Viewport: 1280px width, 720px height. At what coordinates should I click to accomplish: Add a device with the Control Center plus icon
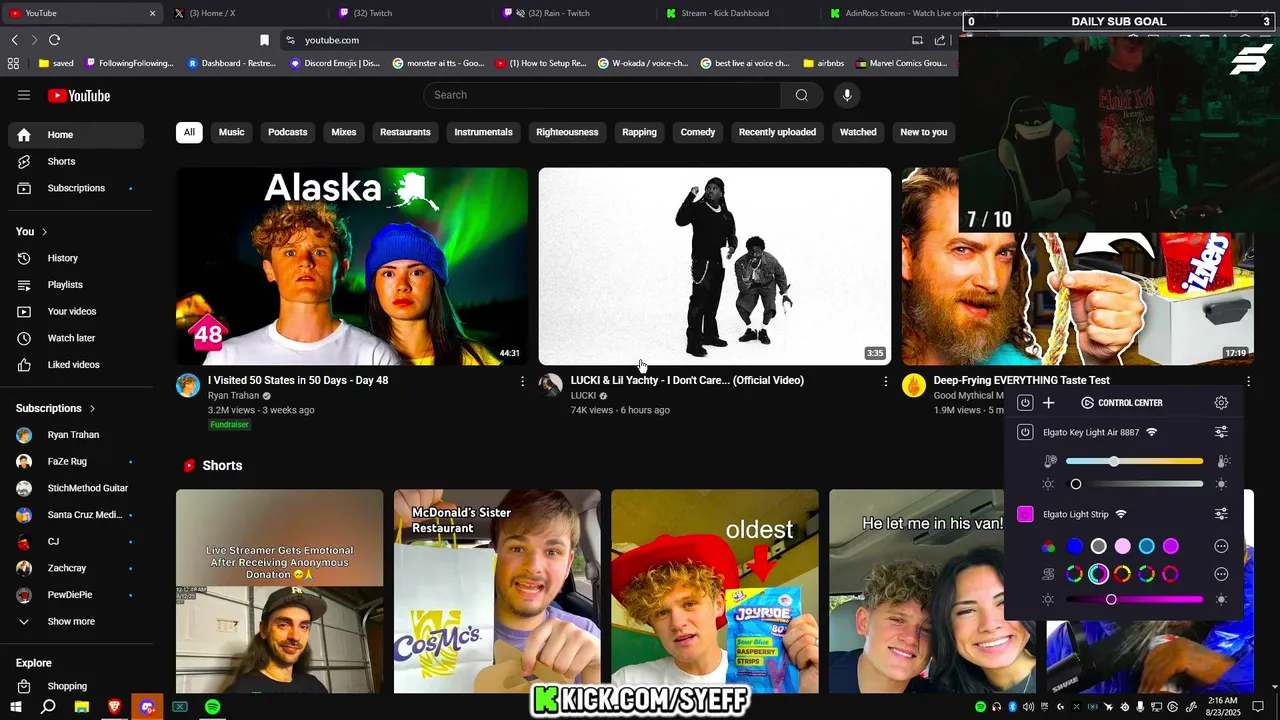point(1048,403)
